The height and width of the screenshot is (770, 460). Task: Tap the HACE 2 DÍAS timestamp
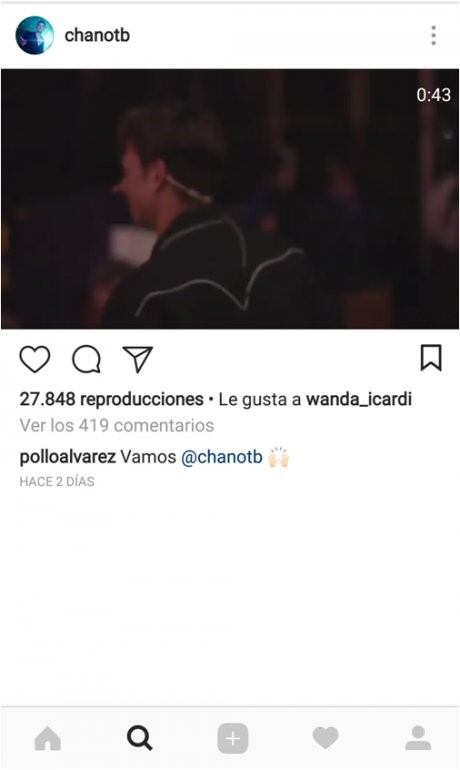tap(57, 482)
